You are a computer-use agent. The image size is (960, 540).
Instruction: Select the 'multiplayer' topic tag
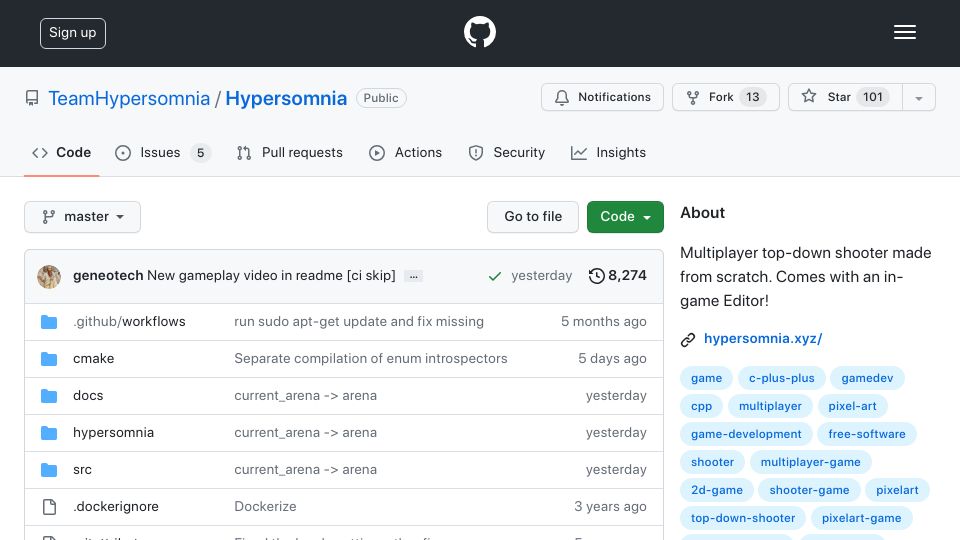tap(770, 407)
